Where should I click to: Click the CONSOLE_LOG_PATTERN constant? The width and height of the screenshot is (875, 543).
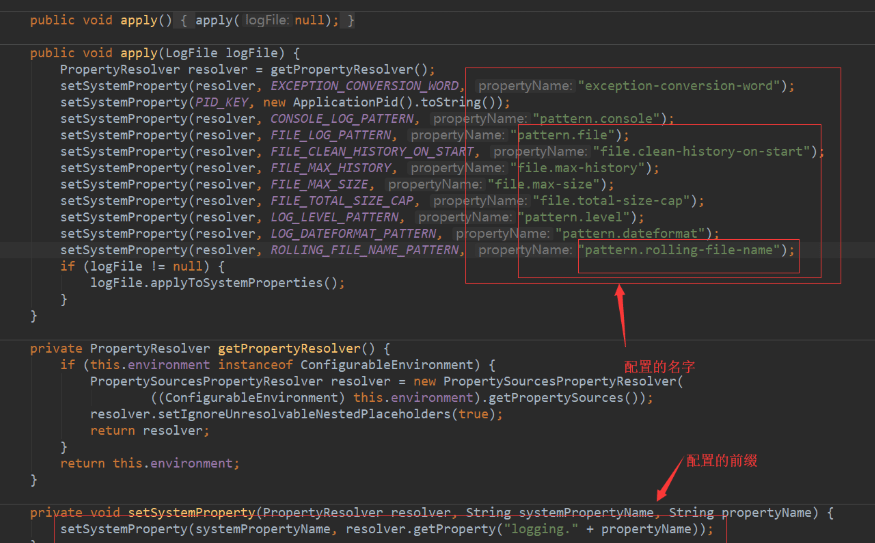click(342, 119)
